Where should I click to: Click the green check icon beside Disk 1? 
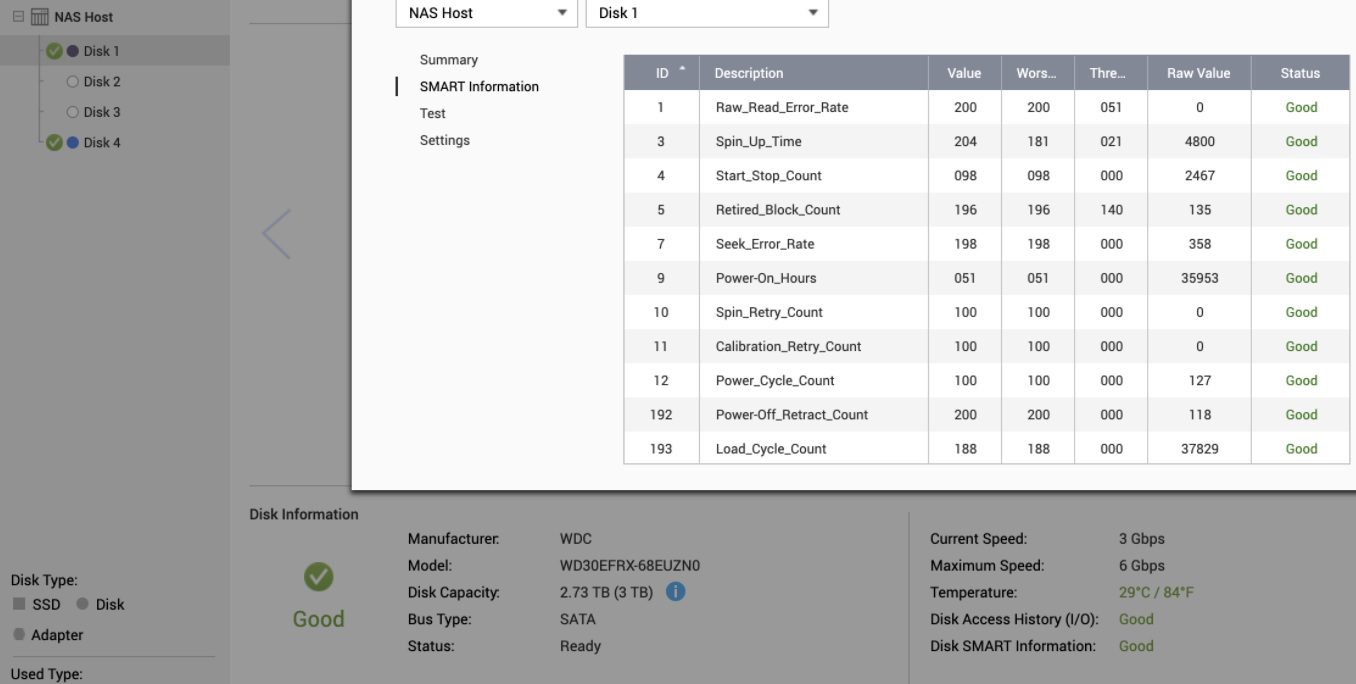click(x=54, y=51)
